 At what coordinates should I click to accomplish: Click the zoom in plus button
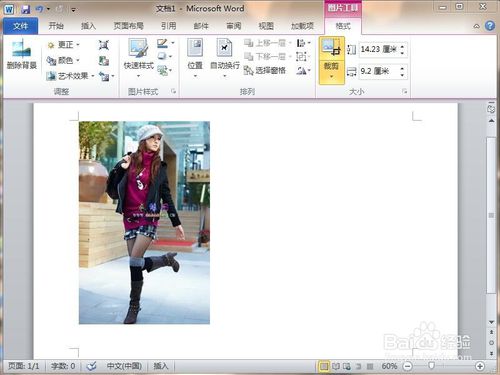(480, 366)
